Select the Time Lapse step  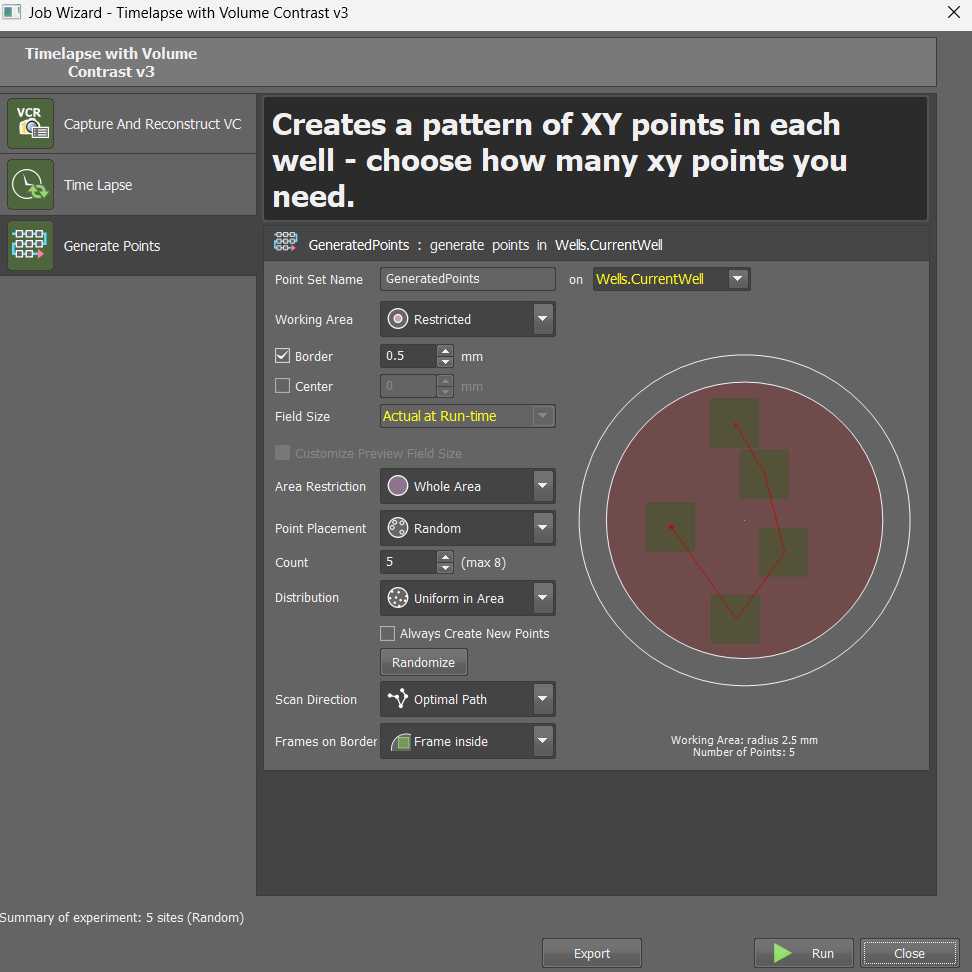pos(98,185)
